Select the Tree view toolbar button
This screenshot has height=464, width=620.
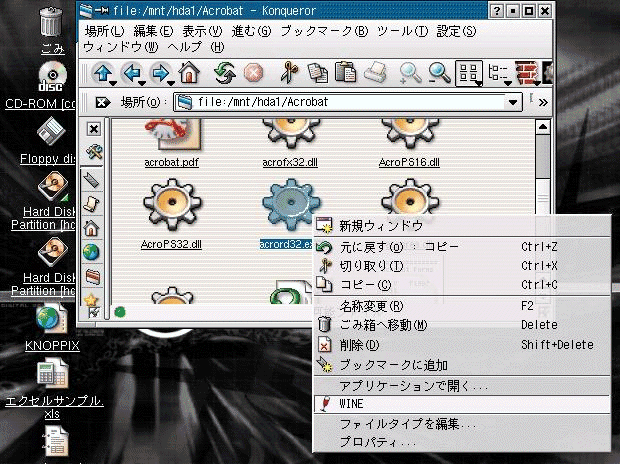497,72
